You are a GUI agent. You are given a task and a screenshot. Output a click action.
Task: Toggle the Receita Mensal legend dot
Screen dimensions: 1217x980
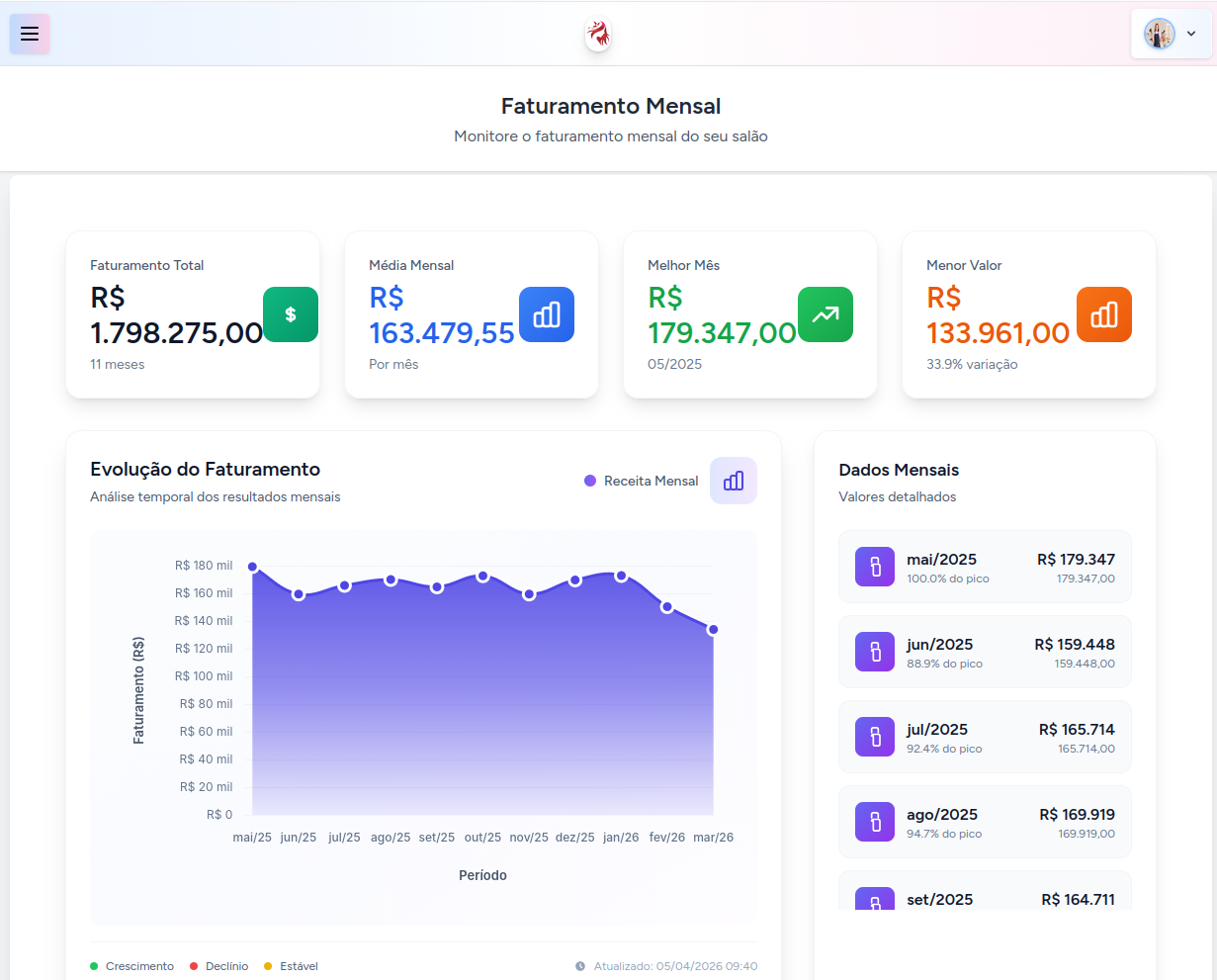590,481
